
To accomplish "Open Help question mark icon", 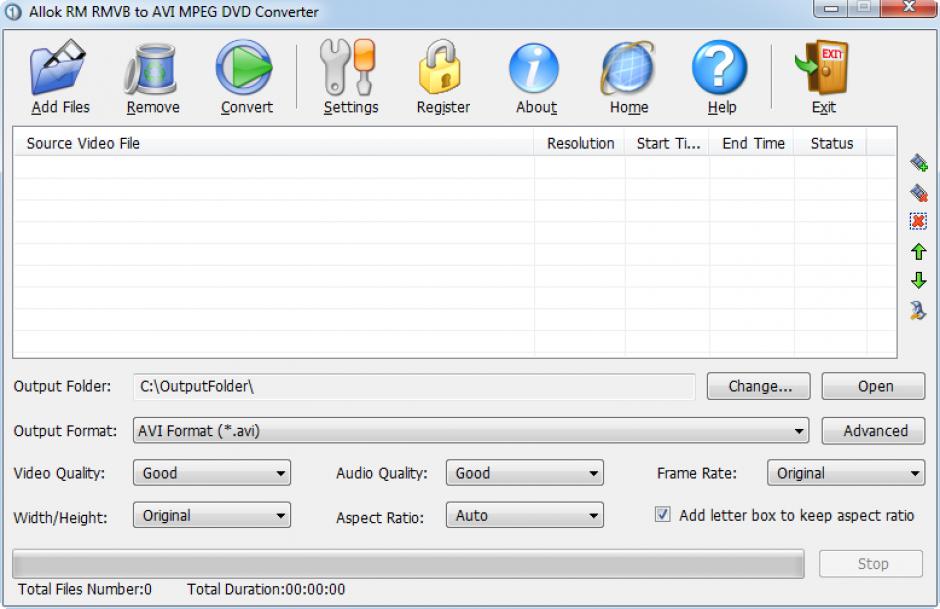I will pyautogui.click(x=719, y=68).
